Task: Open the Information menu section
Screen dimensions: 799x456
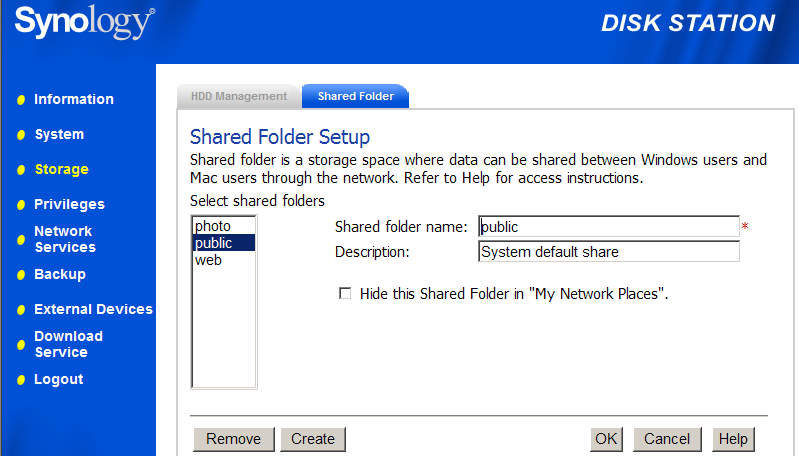Action: pos(73,99)
